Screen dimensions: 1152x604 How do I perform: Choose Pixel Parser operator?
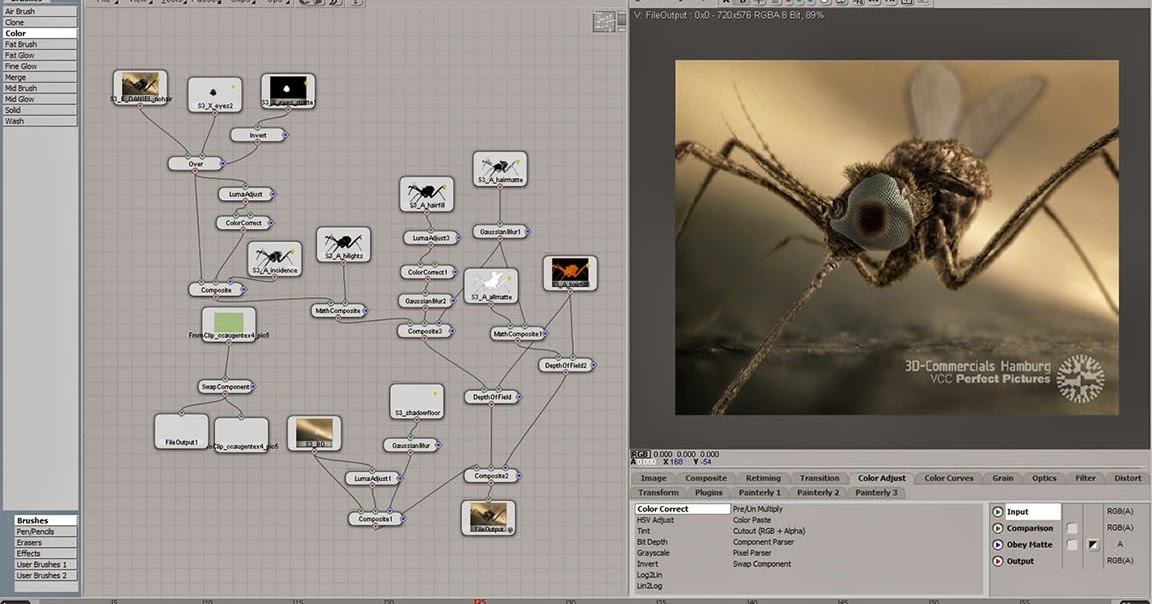[752, 553]
